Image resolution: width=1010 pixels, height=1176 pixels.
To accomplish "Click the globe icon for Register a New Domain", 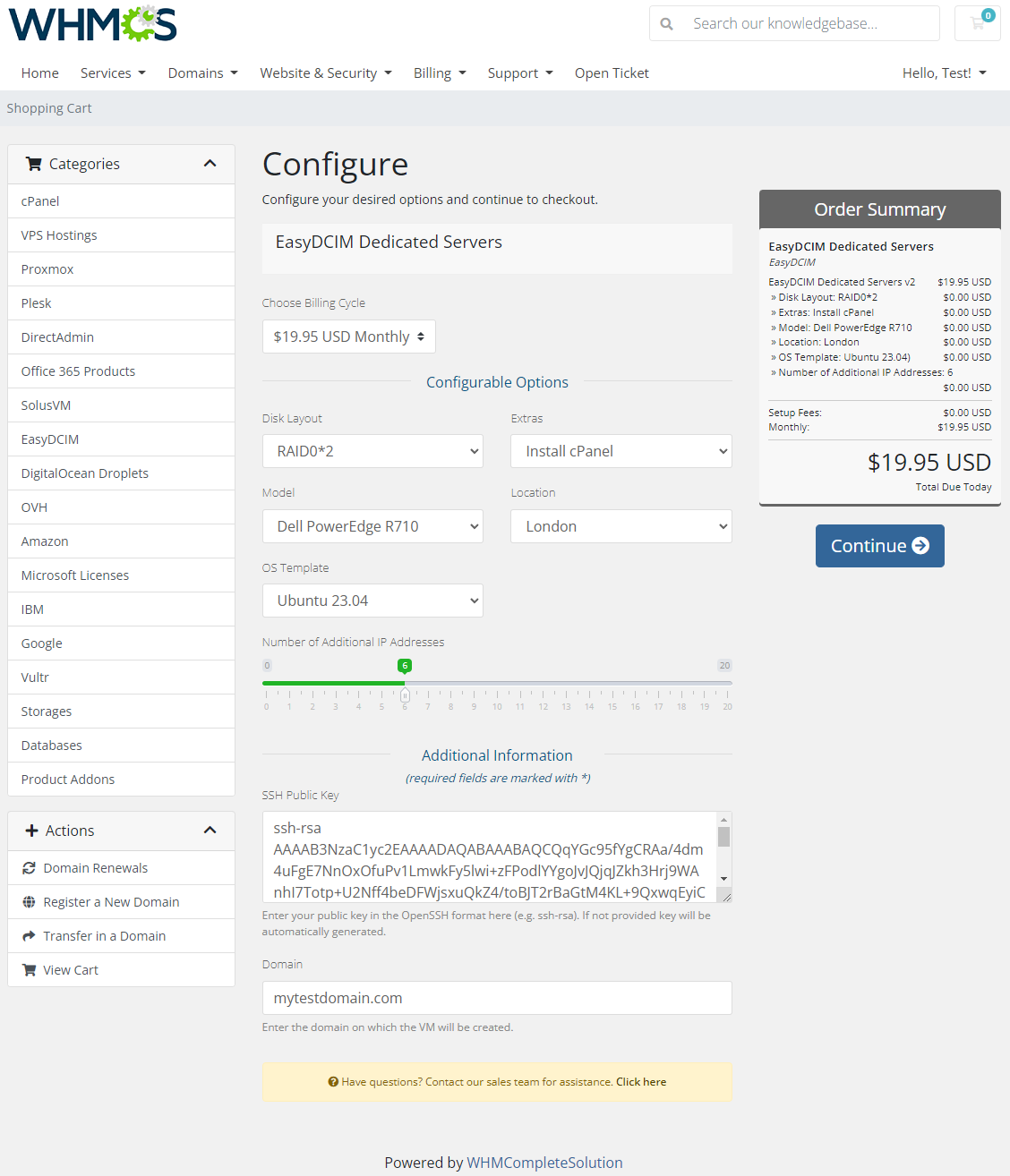I will pyautogui.click(x=29, y=901).
